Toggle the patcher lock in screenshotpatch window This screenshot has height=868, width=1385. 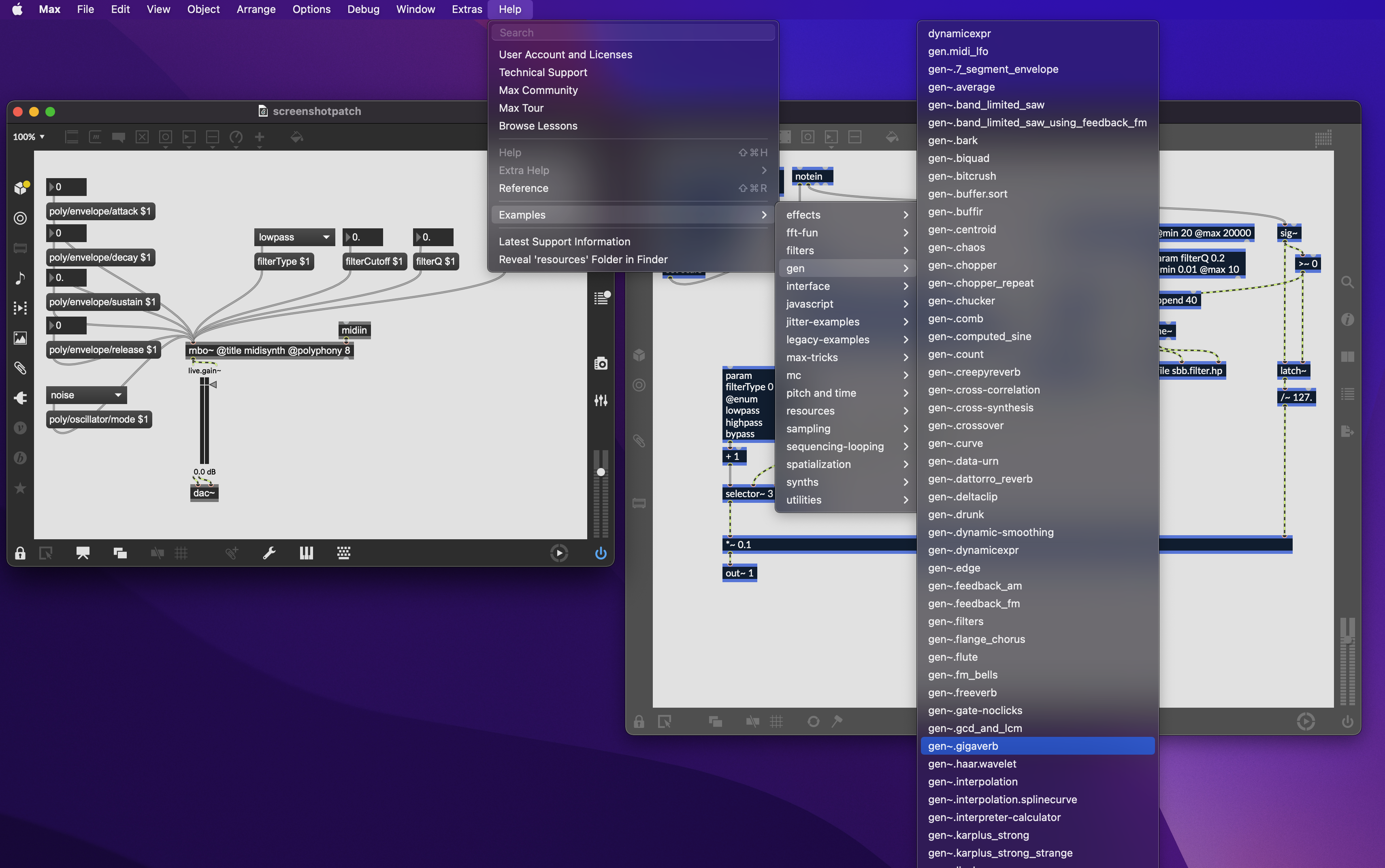coord(20,553)
